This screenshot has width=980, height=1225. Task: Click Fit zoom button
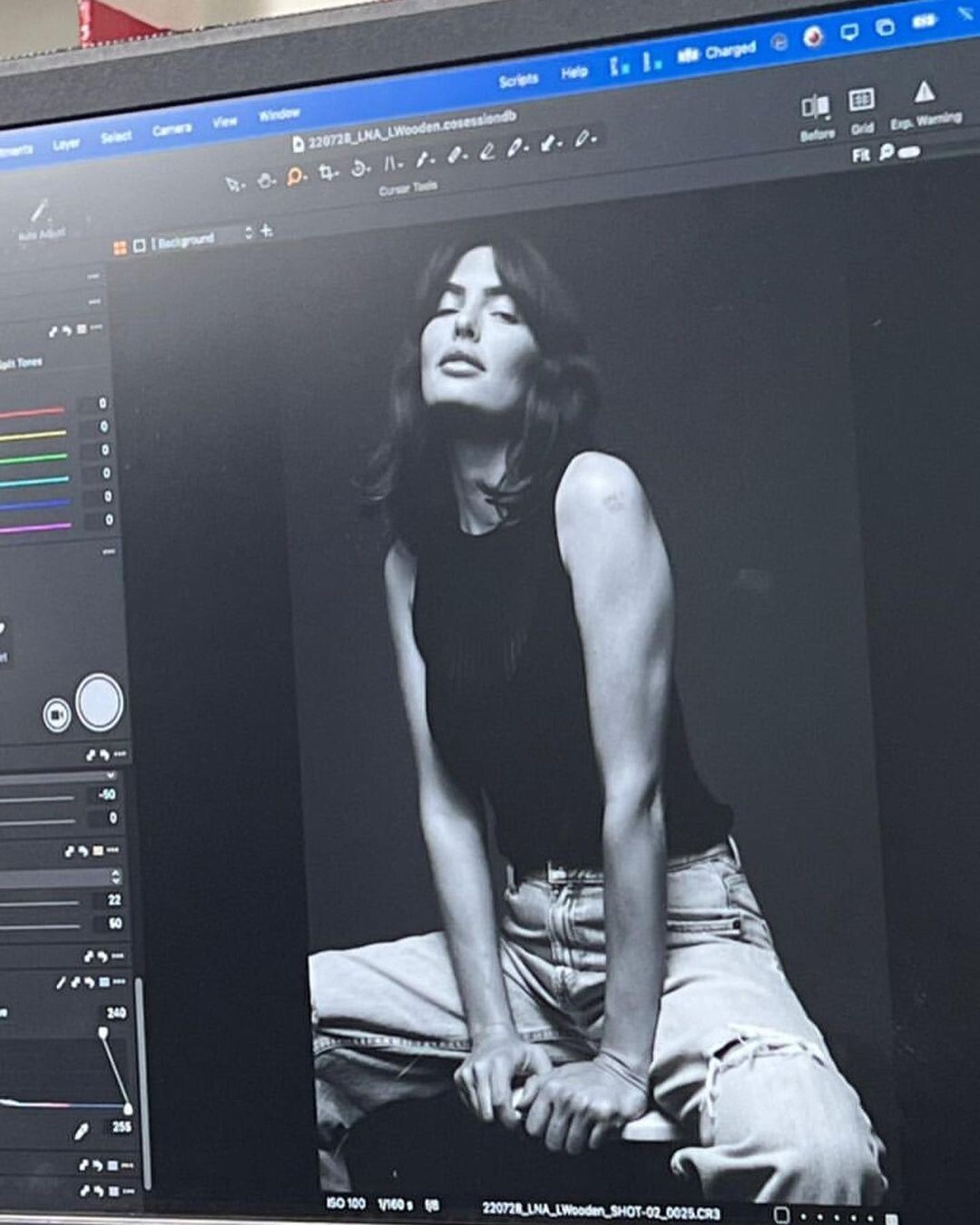point(860,155)
